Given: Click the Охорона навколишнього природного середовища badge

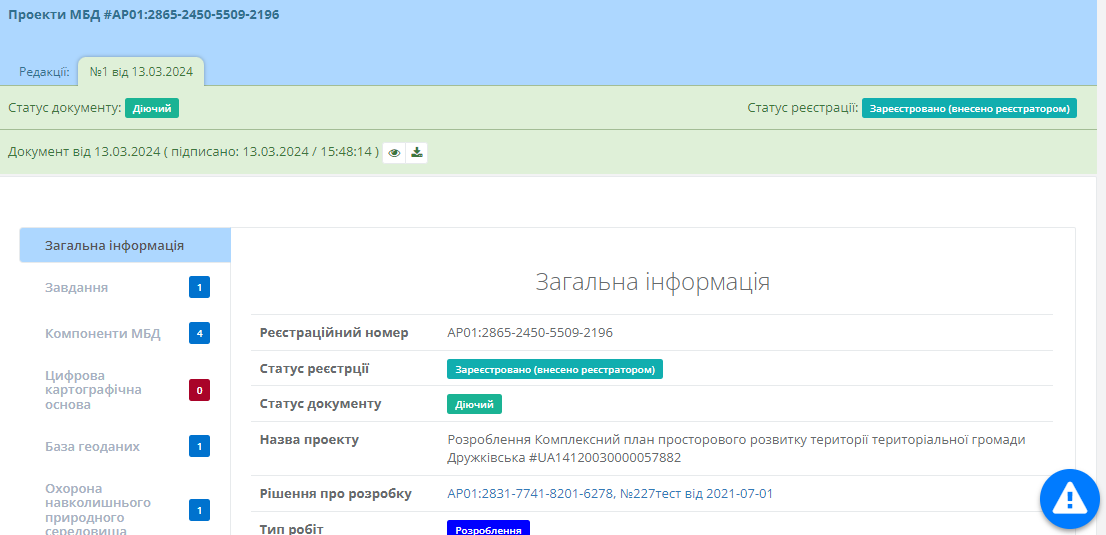Looking at the screenshot, I should (x=199, y=510).
